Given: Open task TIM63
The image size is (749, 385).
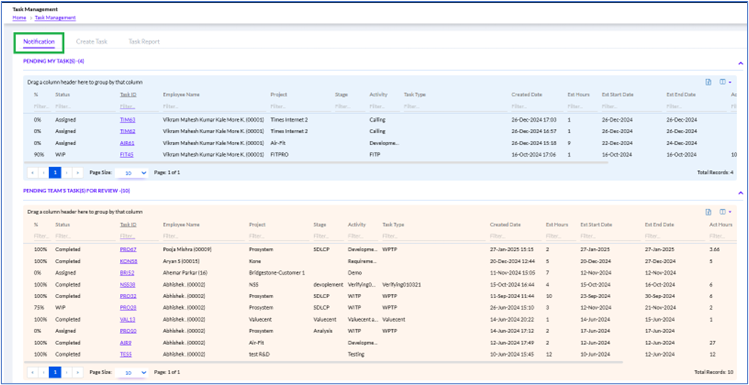Looking at the screenshot, I should click(x=128, y=120).
